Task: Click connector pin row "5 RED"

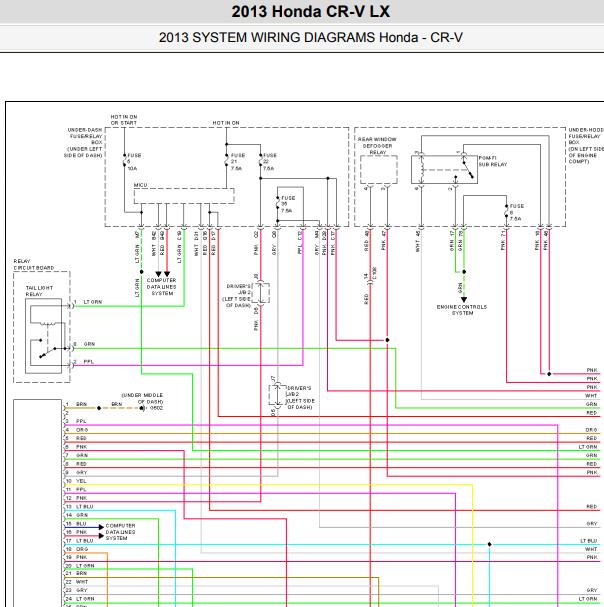Action: coord(76,438)
